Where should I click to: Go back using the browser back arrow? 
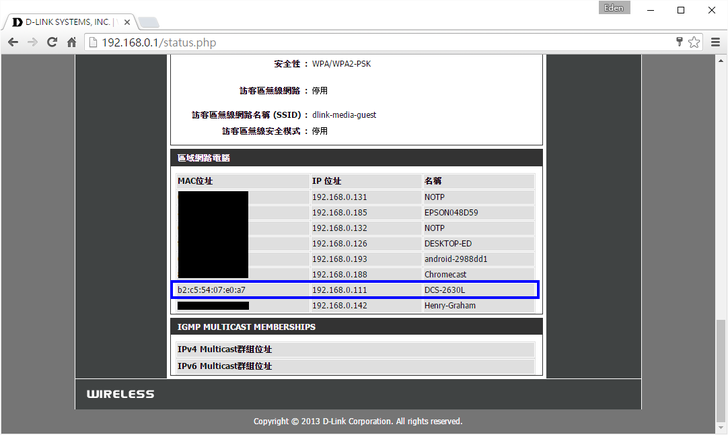click(x=13, y=42)
